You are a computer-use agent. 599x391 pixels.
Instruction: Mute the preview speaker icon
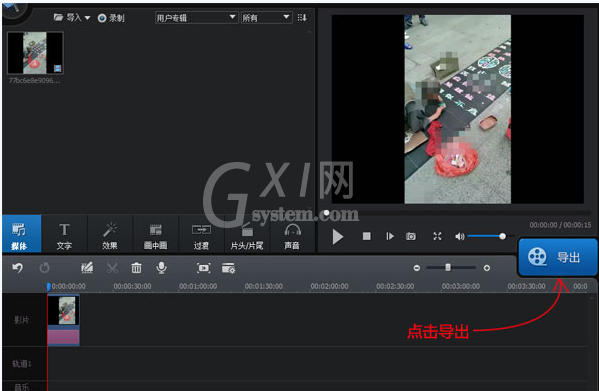tap(460, 236)
